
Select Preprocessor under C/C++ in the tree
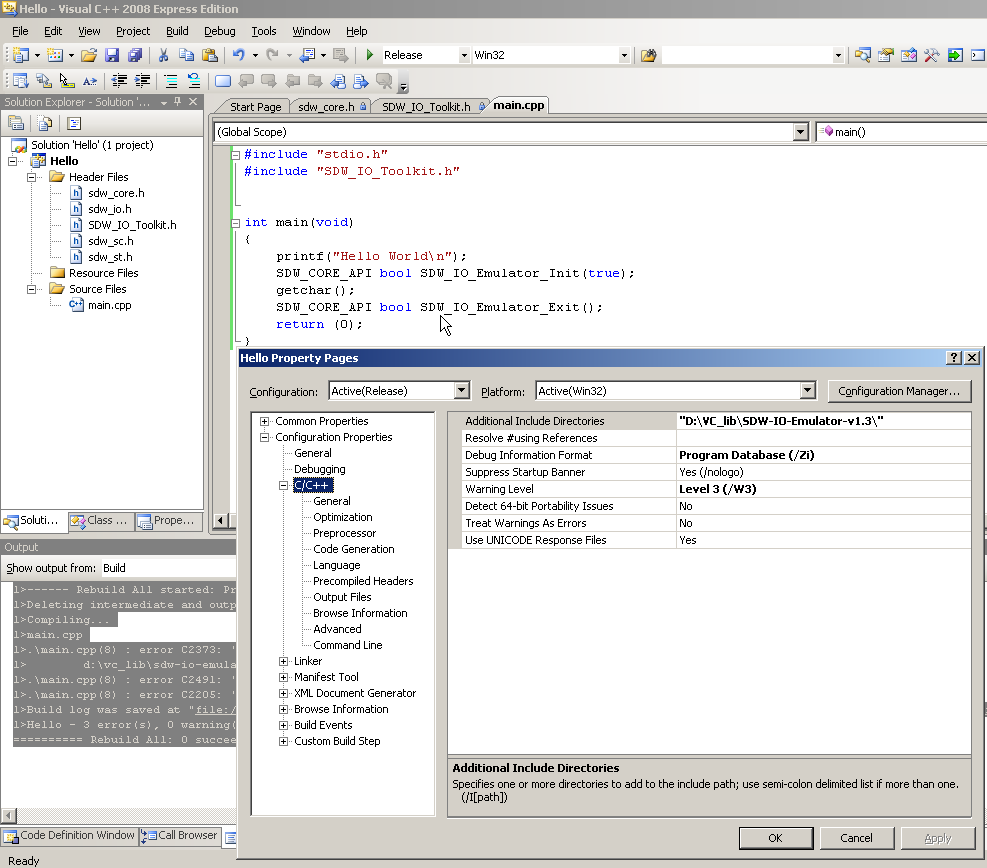tap(344, 533)
